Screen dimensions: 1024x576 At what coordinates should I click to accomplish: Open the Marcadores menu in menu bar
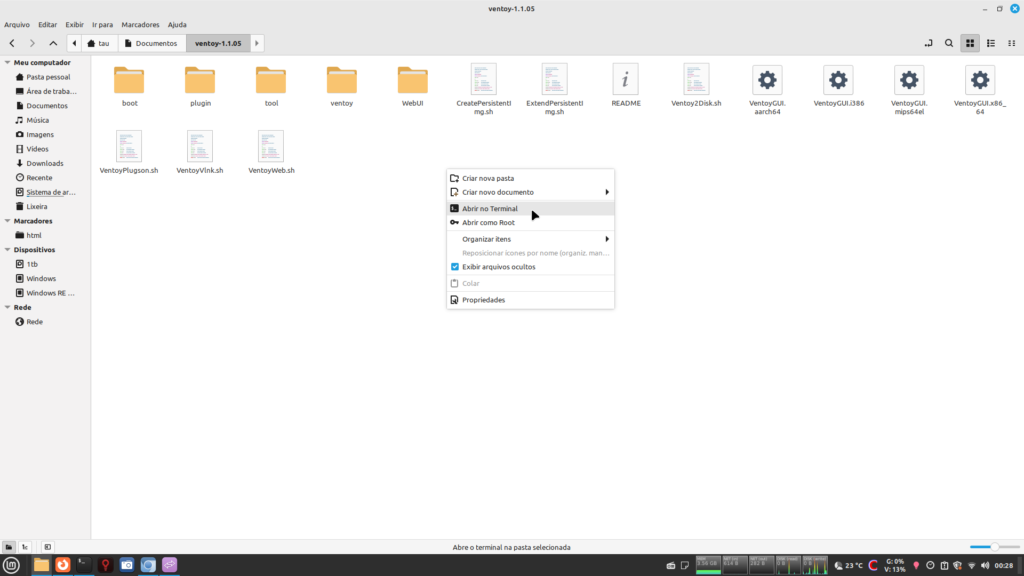pos(140,24)
